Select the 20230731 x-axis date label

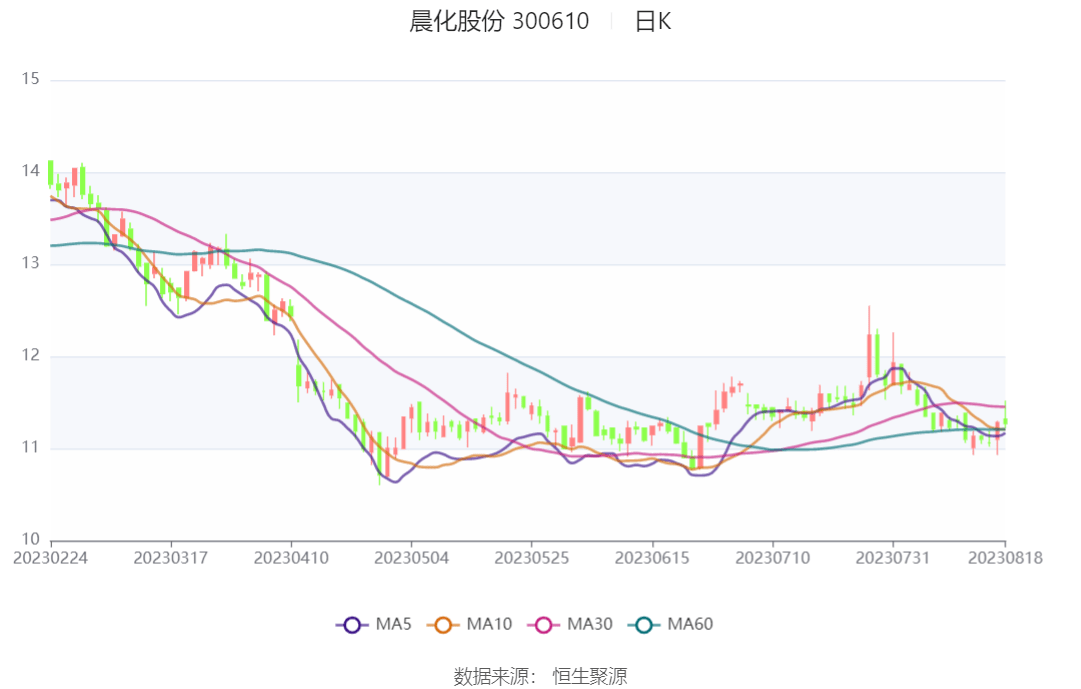(892, 558)
